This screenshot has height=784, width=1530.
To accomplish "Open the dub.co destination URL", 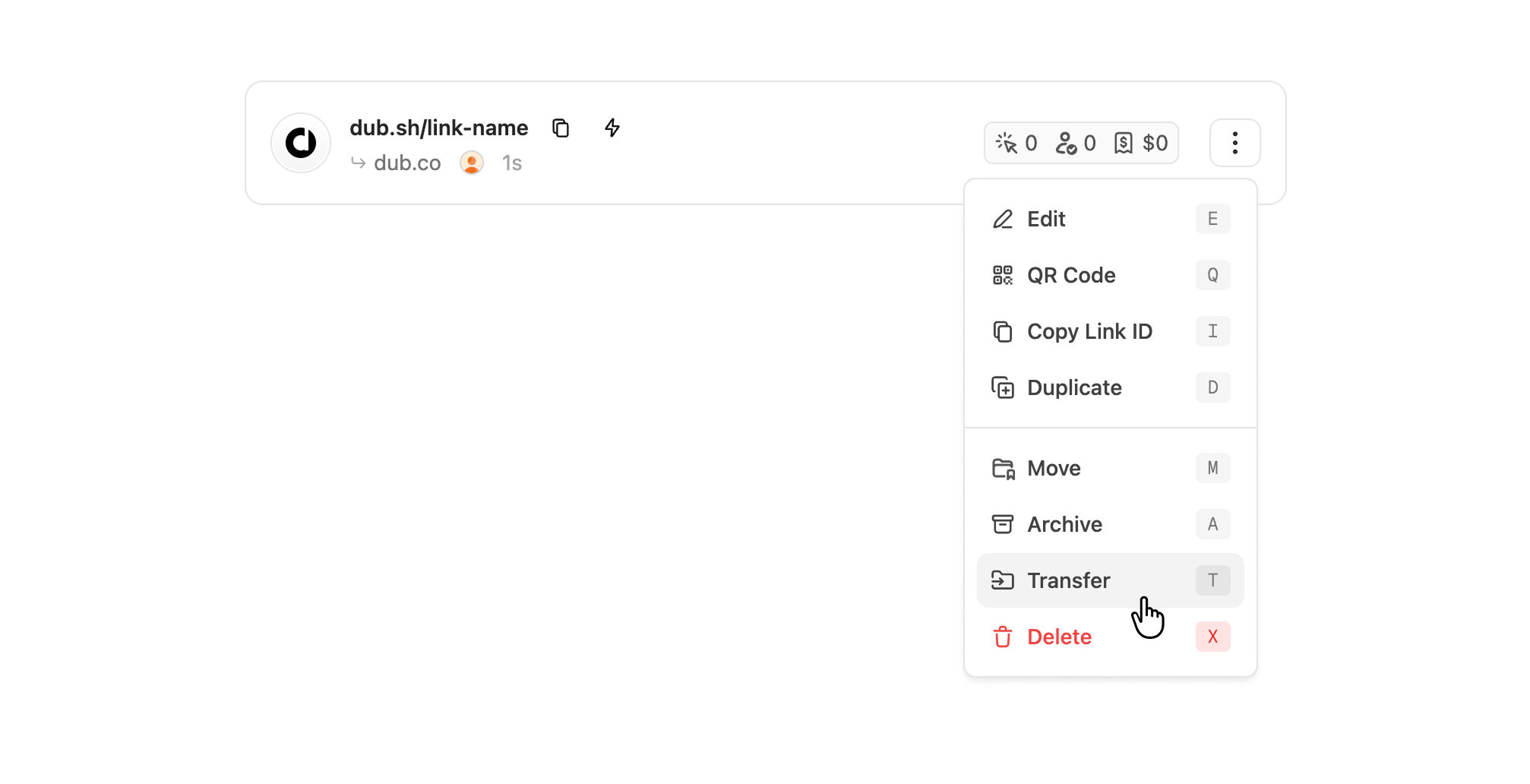I will tap(407, 163).
